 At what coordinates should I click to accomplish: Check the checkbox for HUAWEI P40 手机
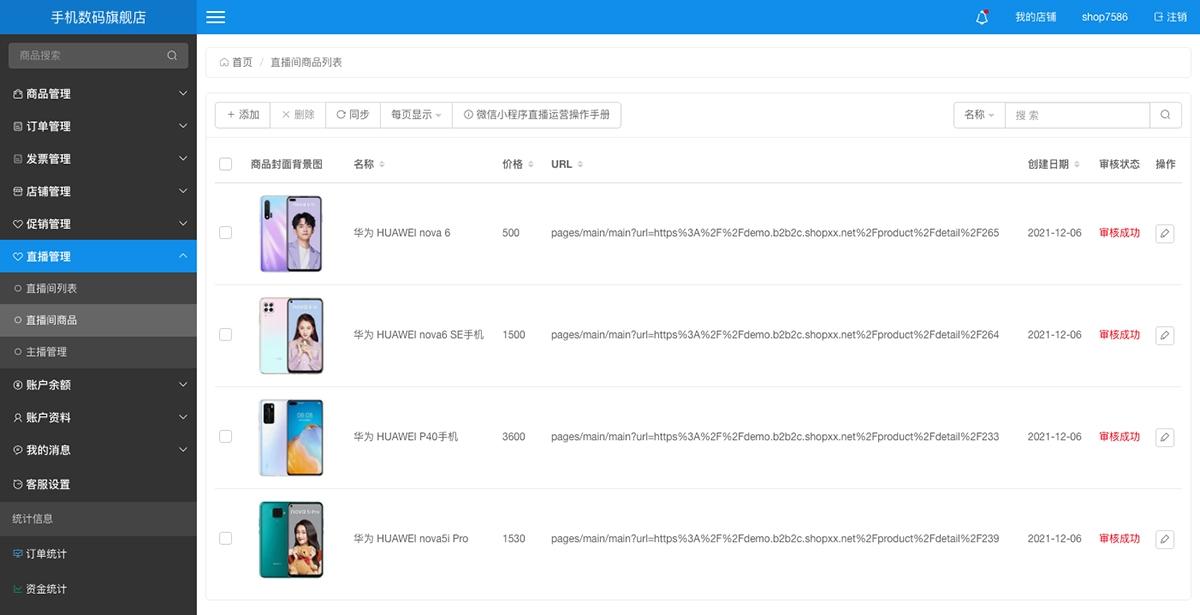click(225, 437)
